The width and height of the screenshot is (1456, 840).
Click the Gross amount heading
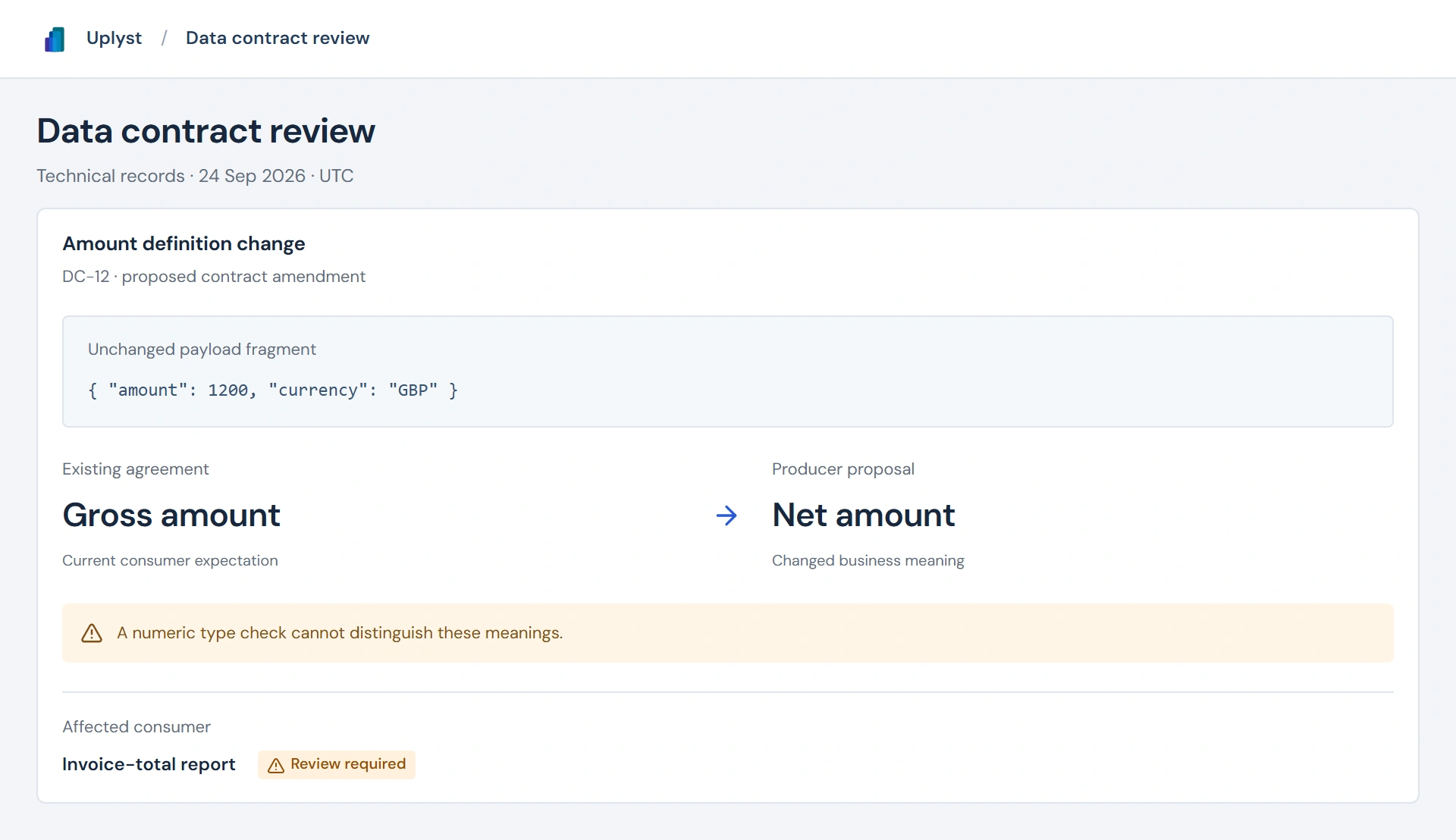pyautogui.click(x=171, y=516)
